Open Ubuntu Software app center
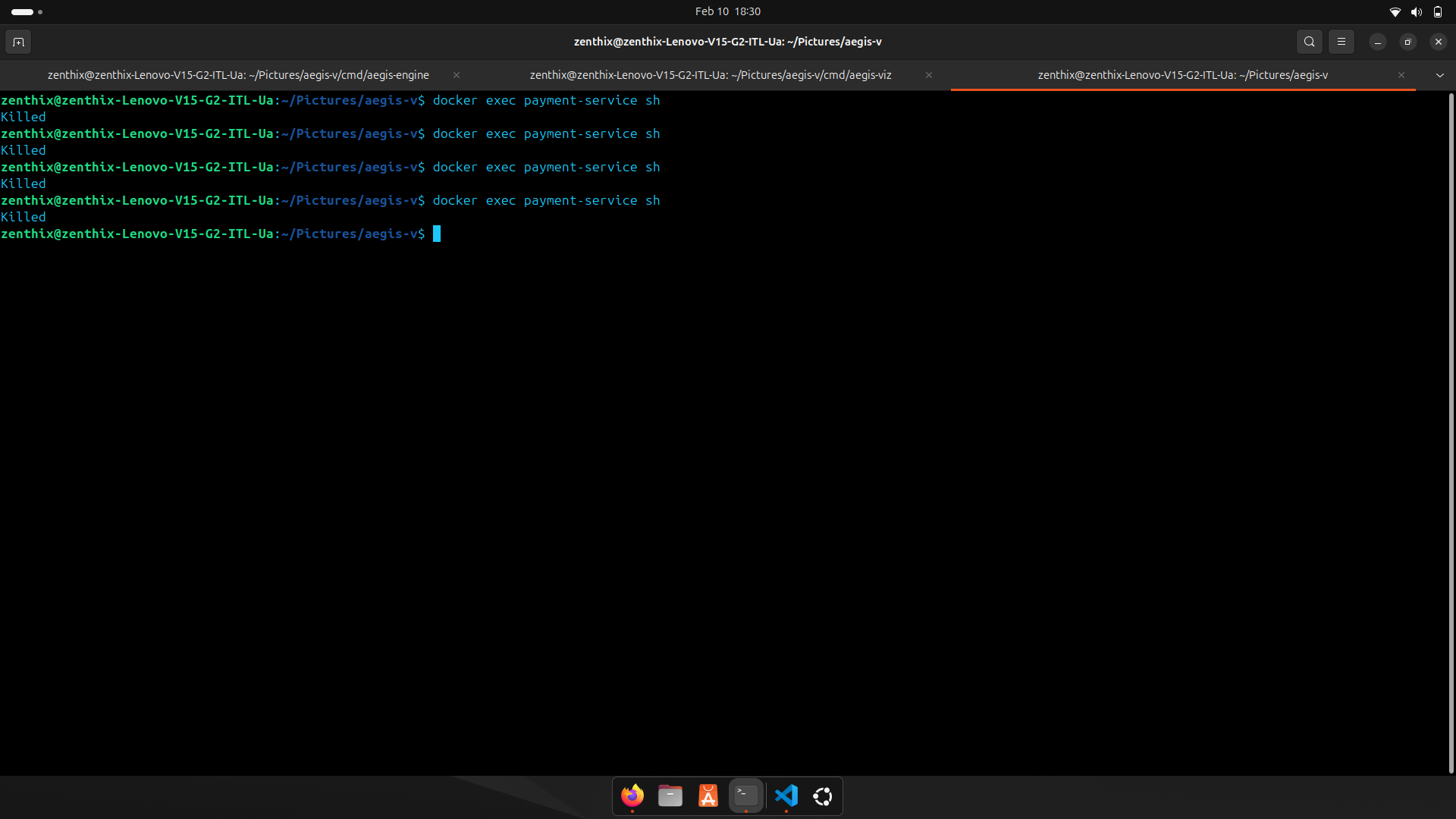The height and width of the screenshot is (819, 1456). click(708, 795)
